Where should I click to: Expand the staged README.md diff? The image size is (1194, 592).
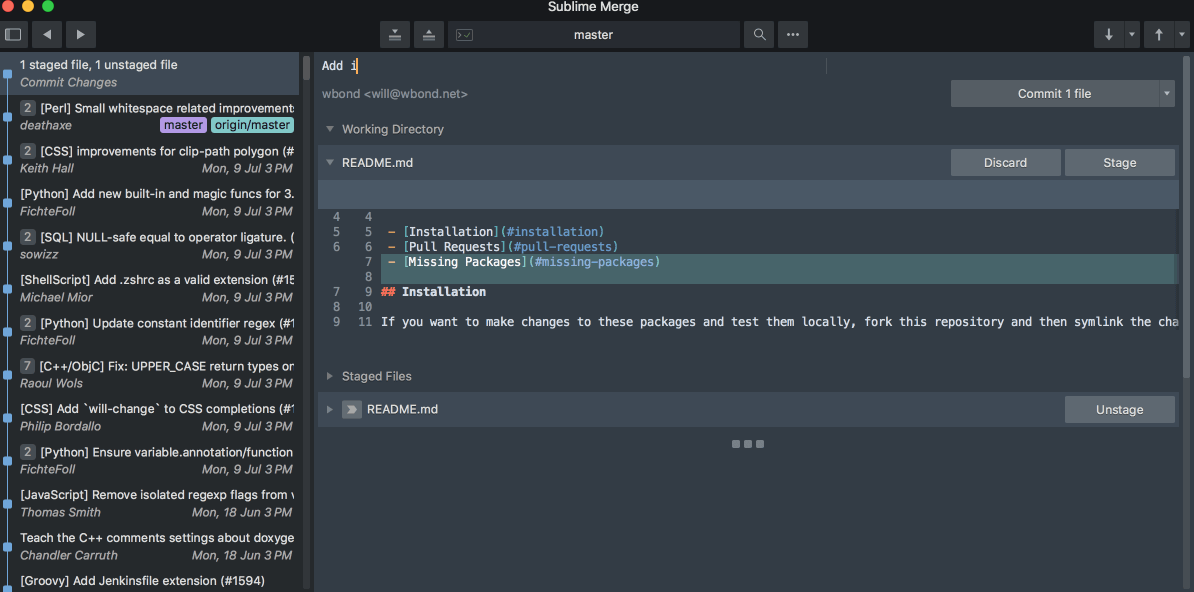[x=329, y=409]
